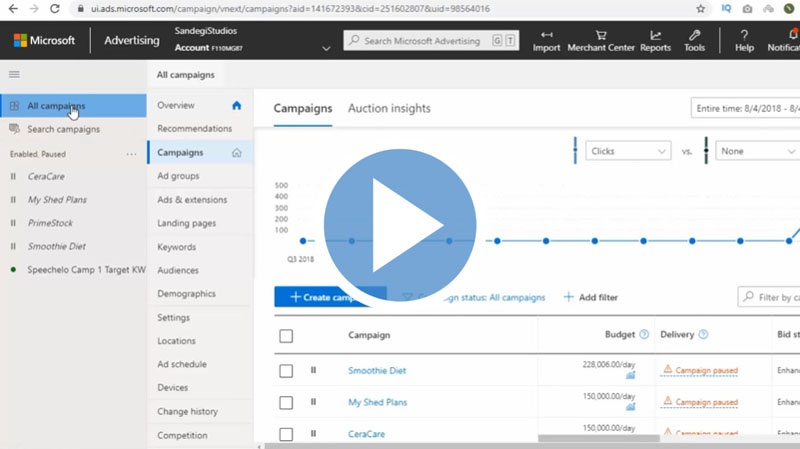Click the Filter by campaign search field
The image size is (800, 449).
click(x=768, y=297)
